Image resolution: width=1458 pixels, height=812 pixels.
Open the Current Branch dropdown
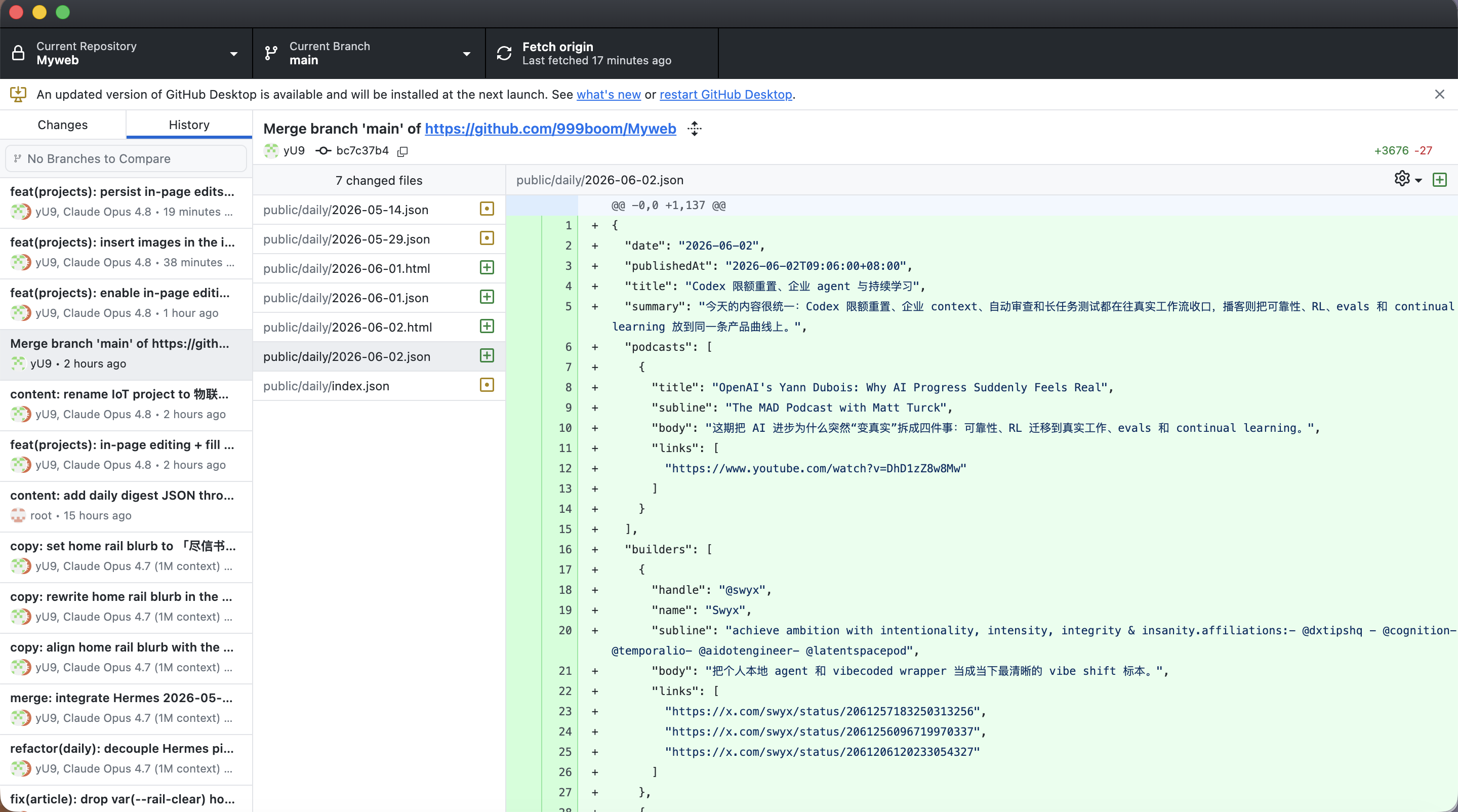click(369, 53)
